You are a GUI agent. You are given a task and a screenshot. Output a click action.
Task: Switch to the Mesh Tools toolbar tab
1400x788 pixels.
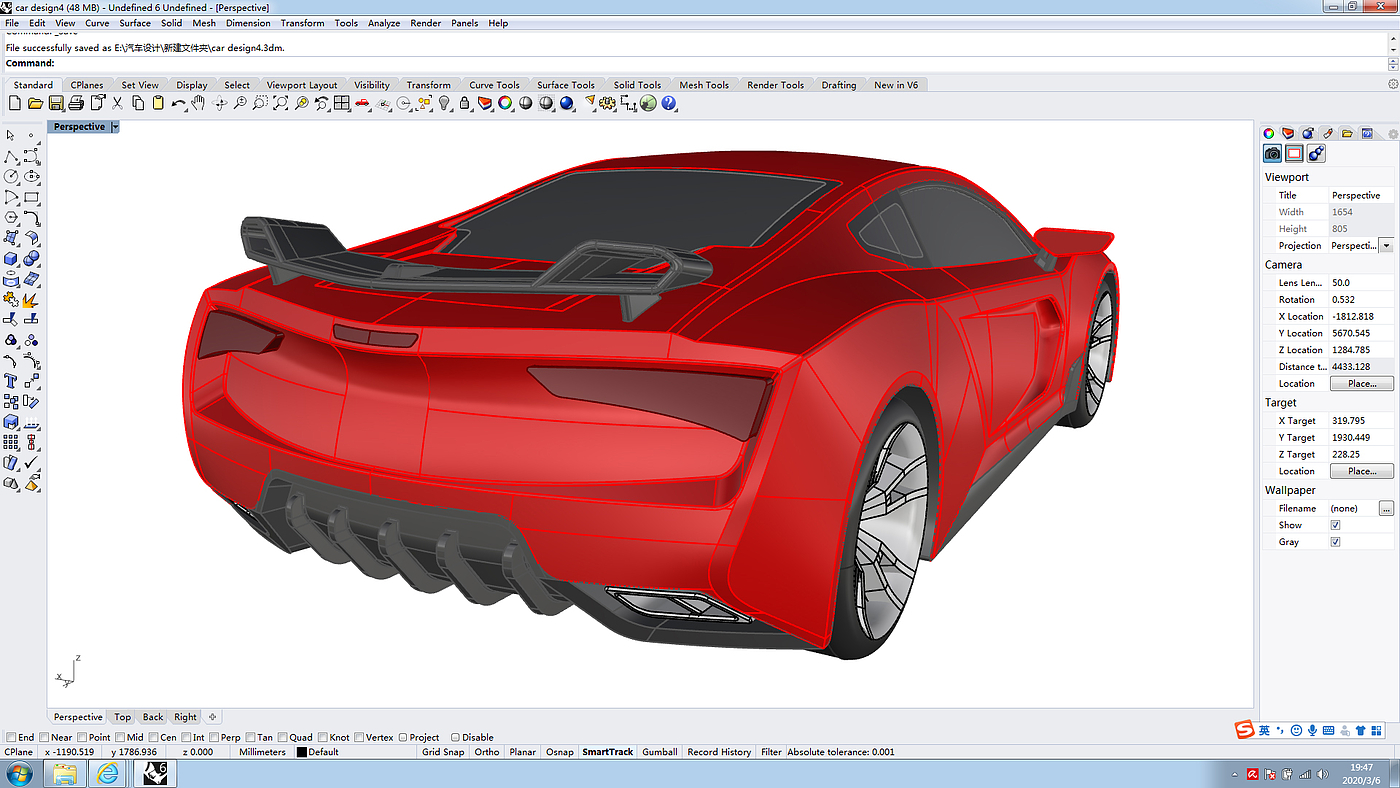coord(704,85)
